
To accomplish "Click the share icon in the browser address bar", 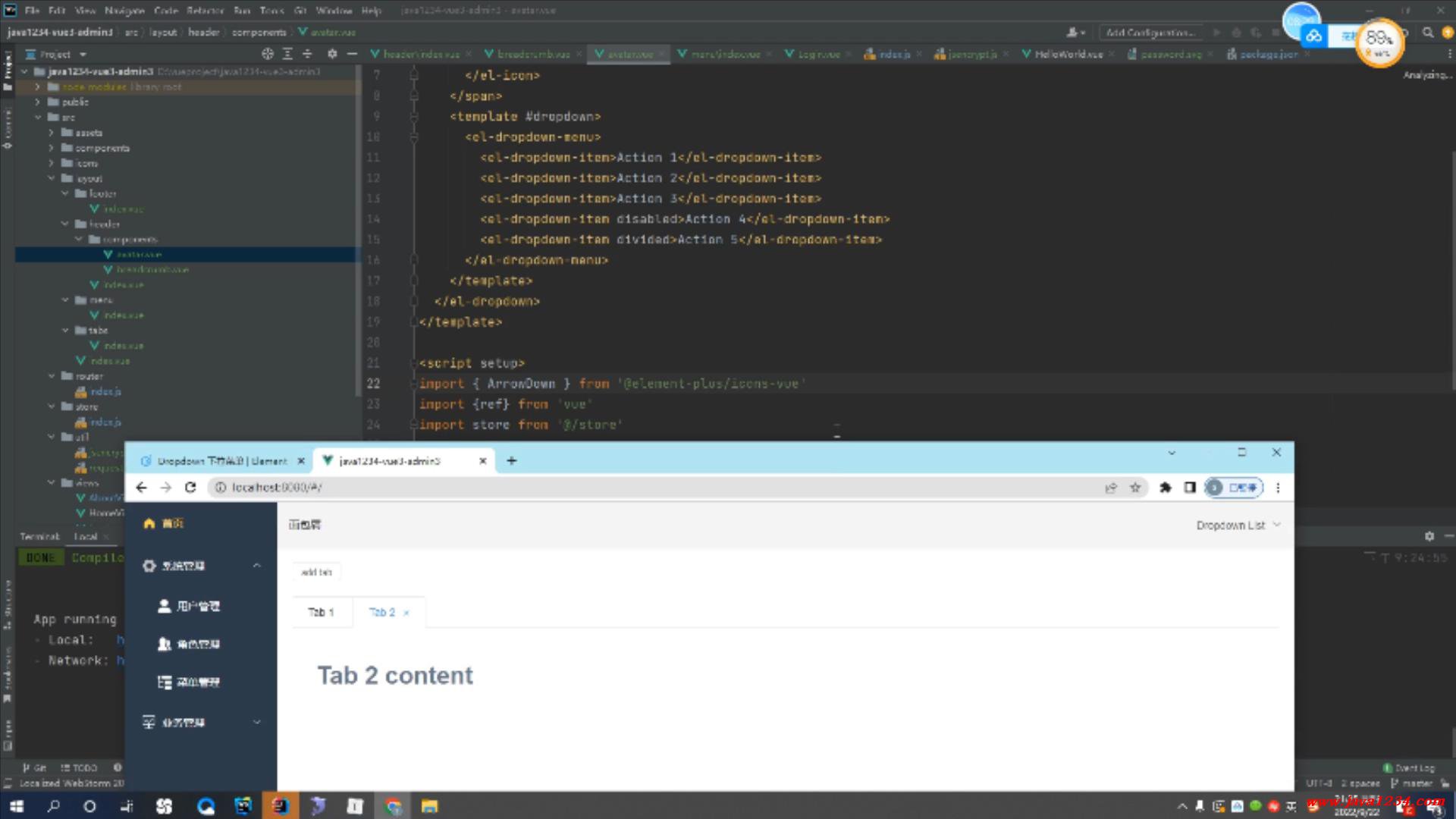I will pyautogui.click(x=1111, y=488).
